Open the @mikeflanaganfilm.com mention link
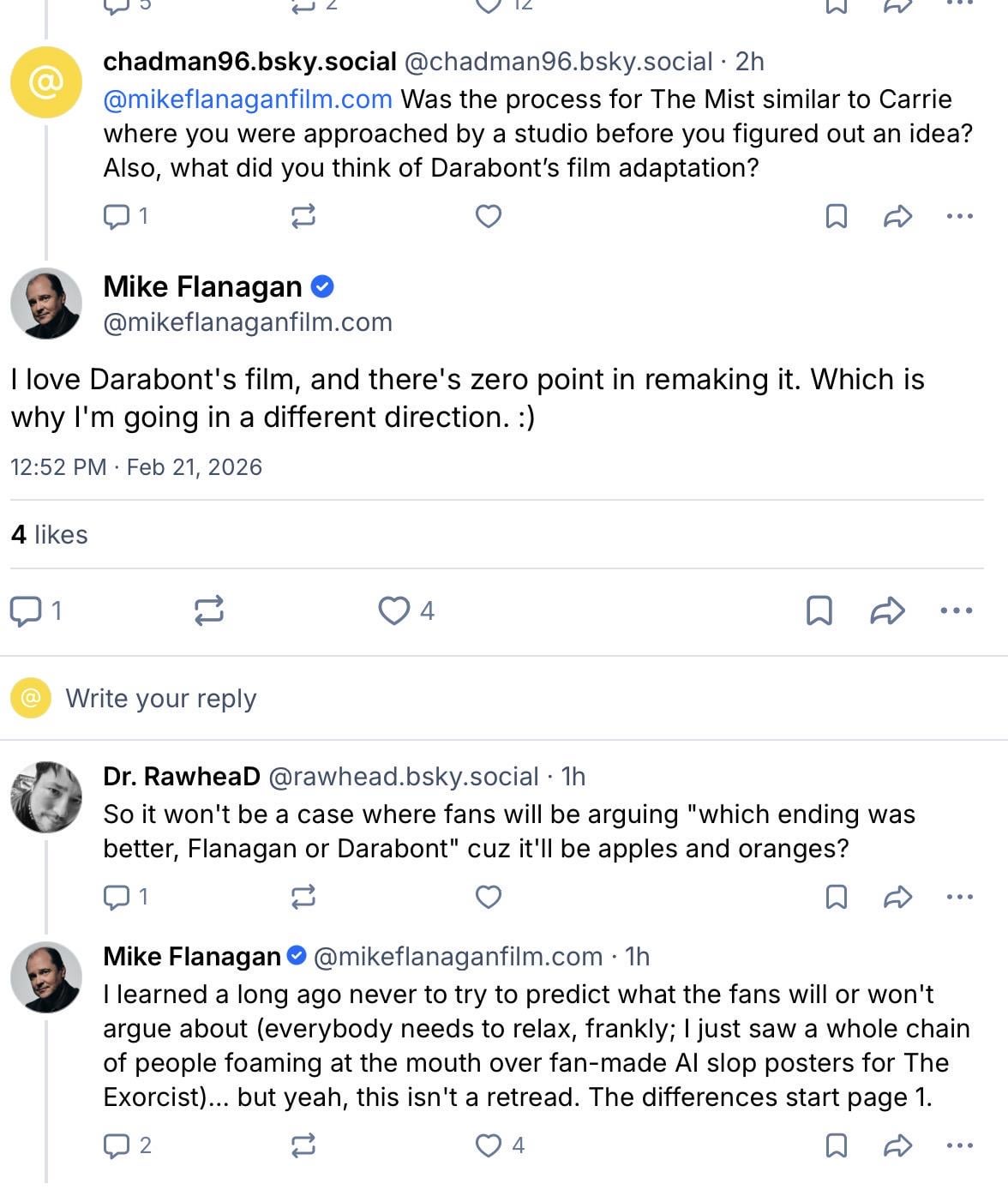This screenshot has width=1008, height=1190. click(x=248, y=99)
